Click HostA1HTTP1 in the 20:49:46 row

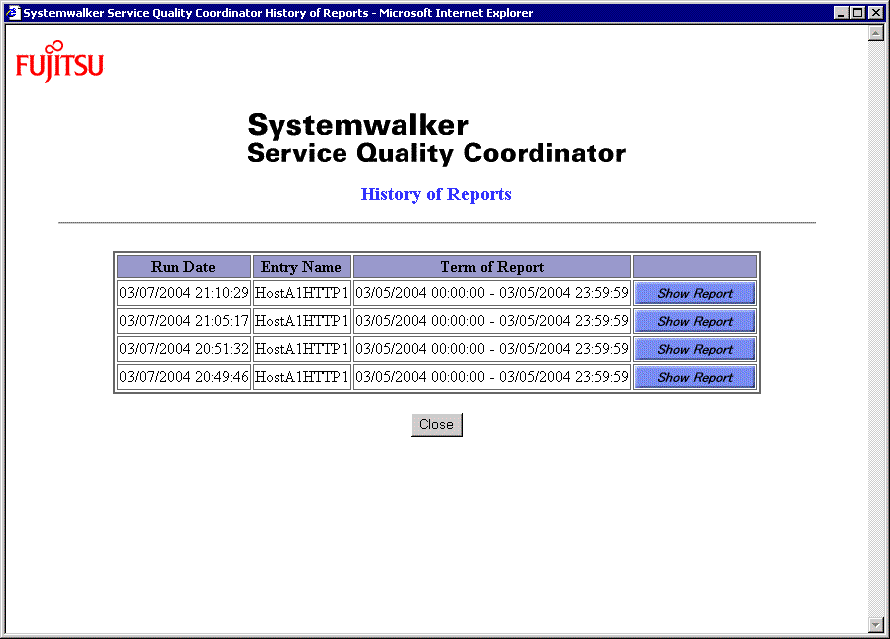point(301,377)
